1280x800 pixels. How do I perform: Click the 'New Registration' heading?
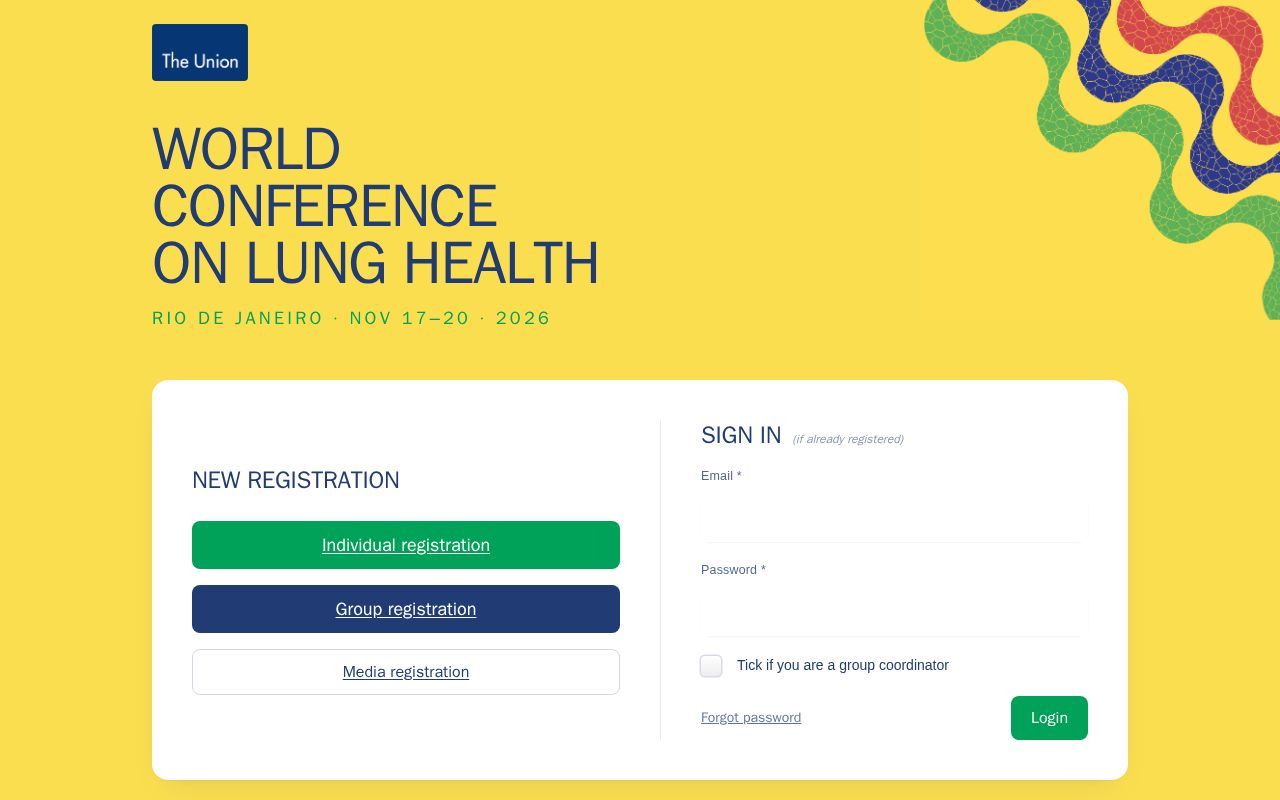coord(296,480)
